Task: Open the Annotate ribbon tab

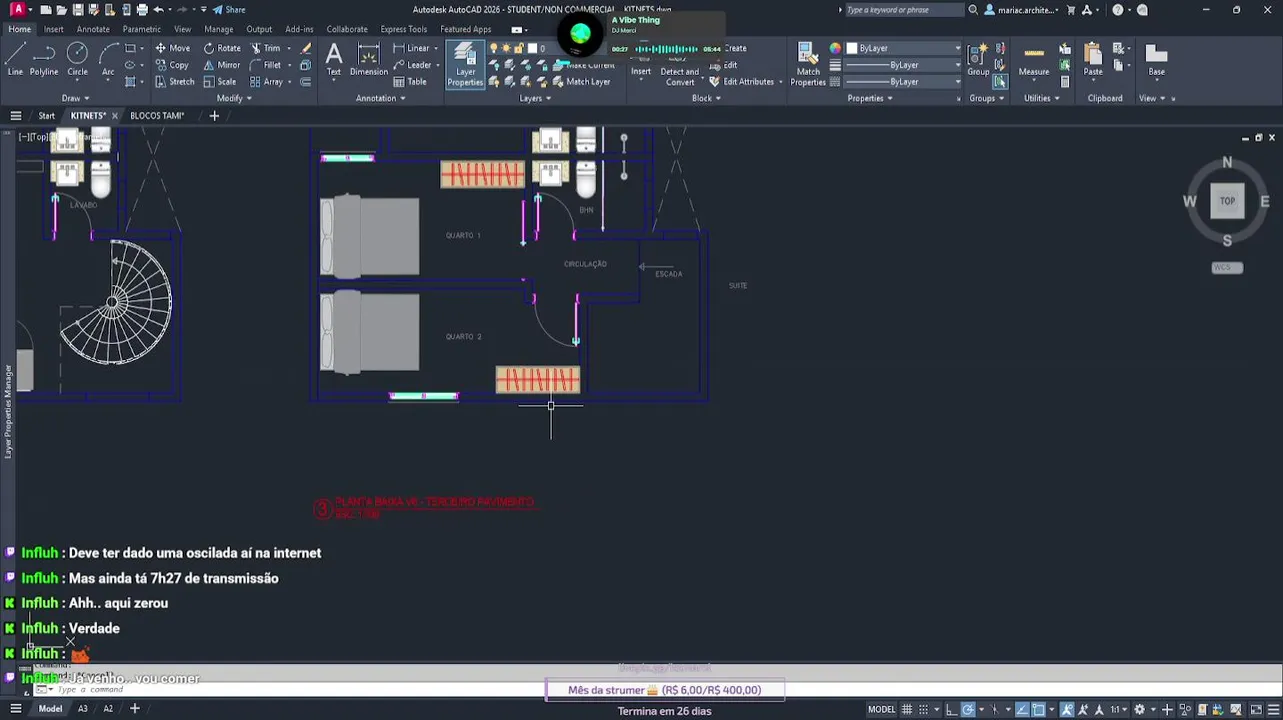Action: [x=93, y=29]
